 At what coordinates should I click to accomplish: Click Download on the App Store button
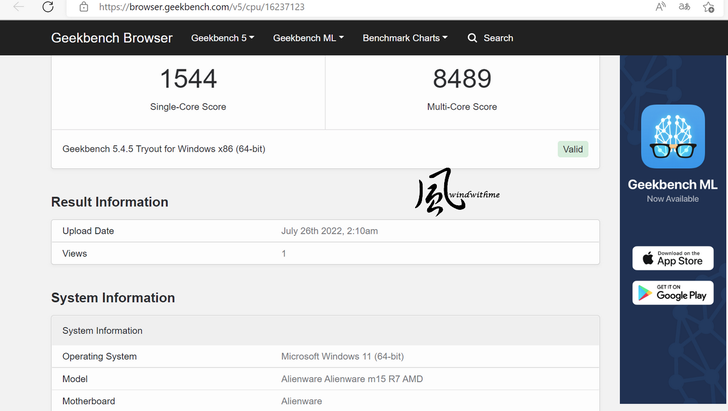(673, 258)
